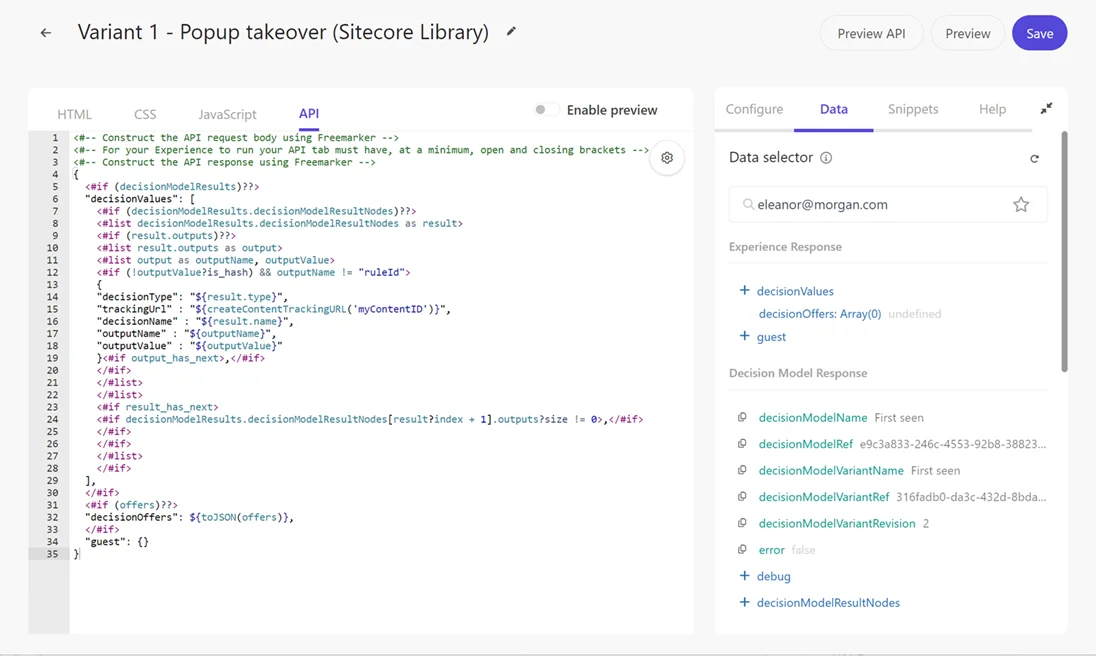Copy the decisionModelVariantName path icon
The width and height of the screenshot is (1096, 656).
[742, 470]
